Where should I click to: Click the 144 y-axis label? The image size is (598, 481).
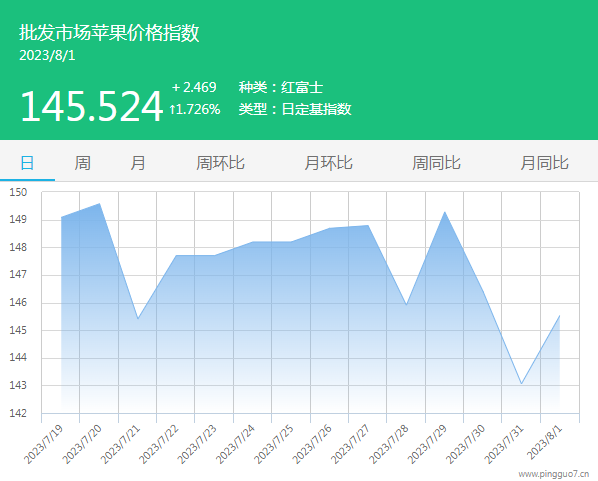18,358
